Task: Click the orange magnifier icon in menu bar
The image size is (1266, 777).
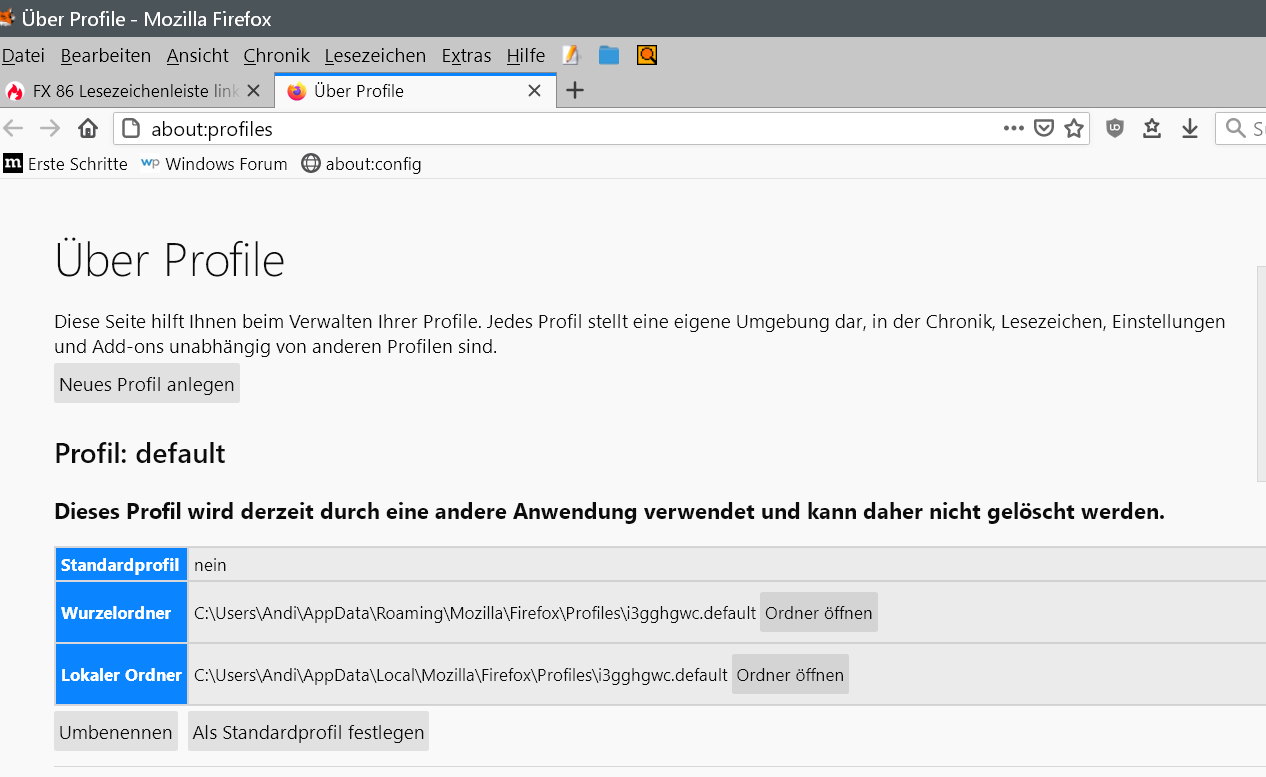Action: (x=647, y=55)
